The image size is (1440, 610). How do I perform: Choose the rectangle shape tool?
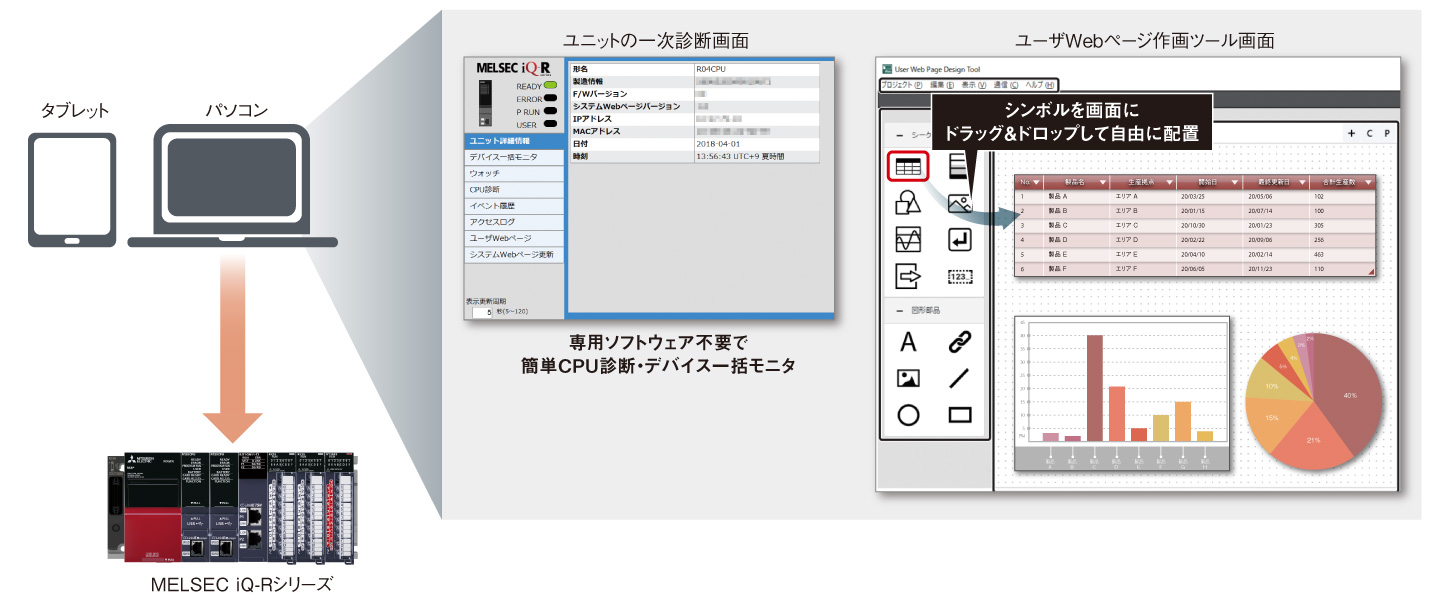tap(960, 415)
